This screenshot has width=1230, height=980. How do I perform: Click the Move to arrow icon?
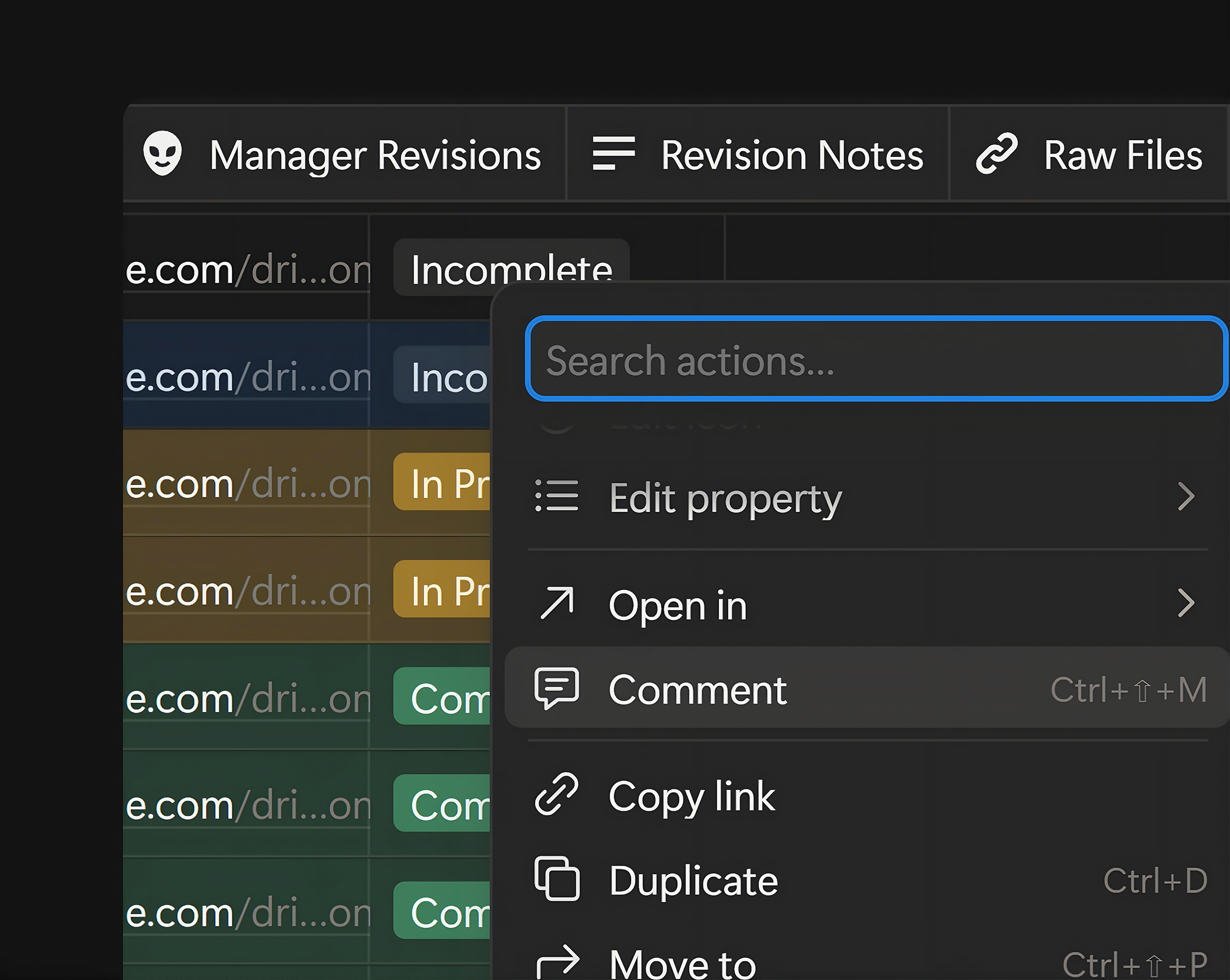(x=557, y=961)
